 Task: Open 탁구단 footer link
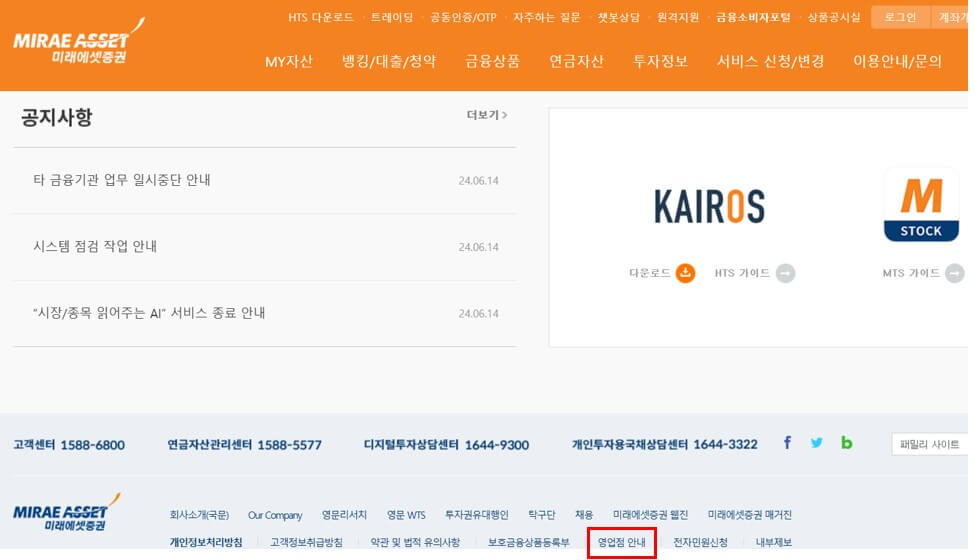(541, 515)
